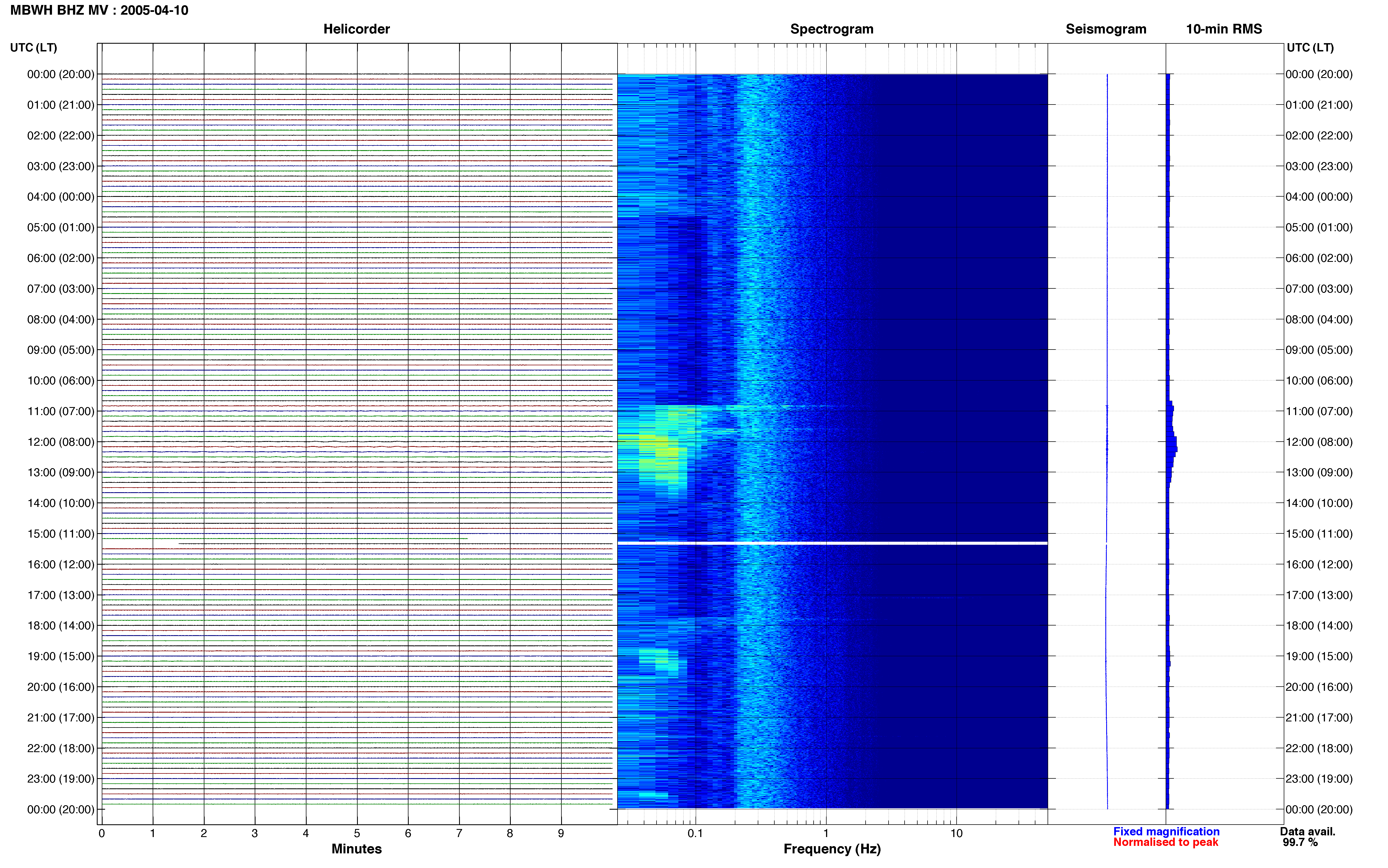Click the white data-gap band in the spectrogram
The height and width of the screenshot is (868, 1388).
(832, 543)
